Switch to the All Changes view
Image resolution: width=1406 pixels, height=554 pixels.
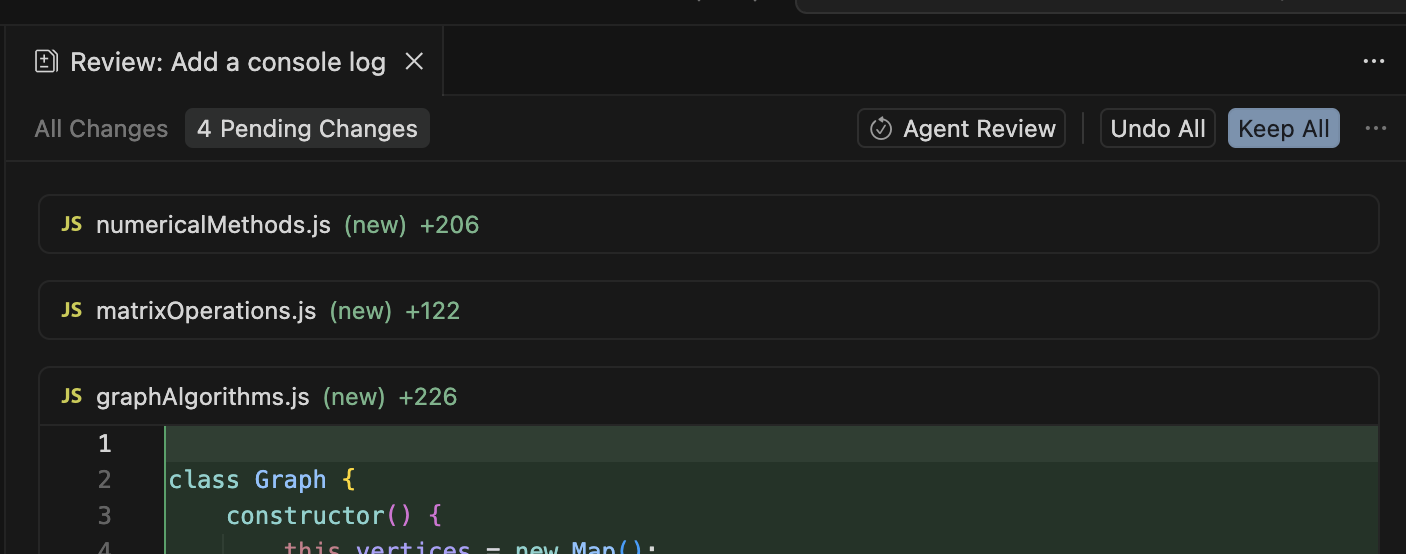(101, 129)
